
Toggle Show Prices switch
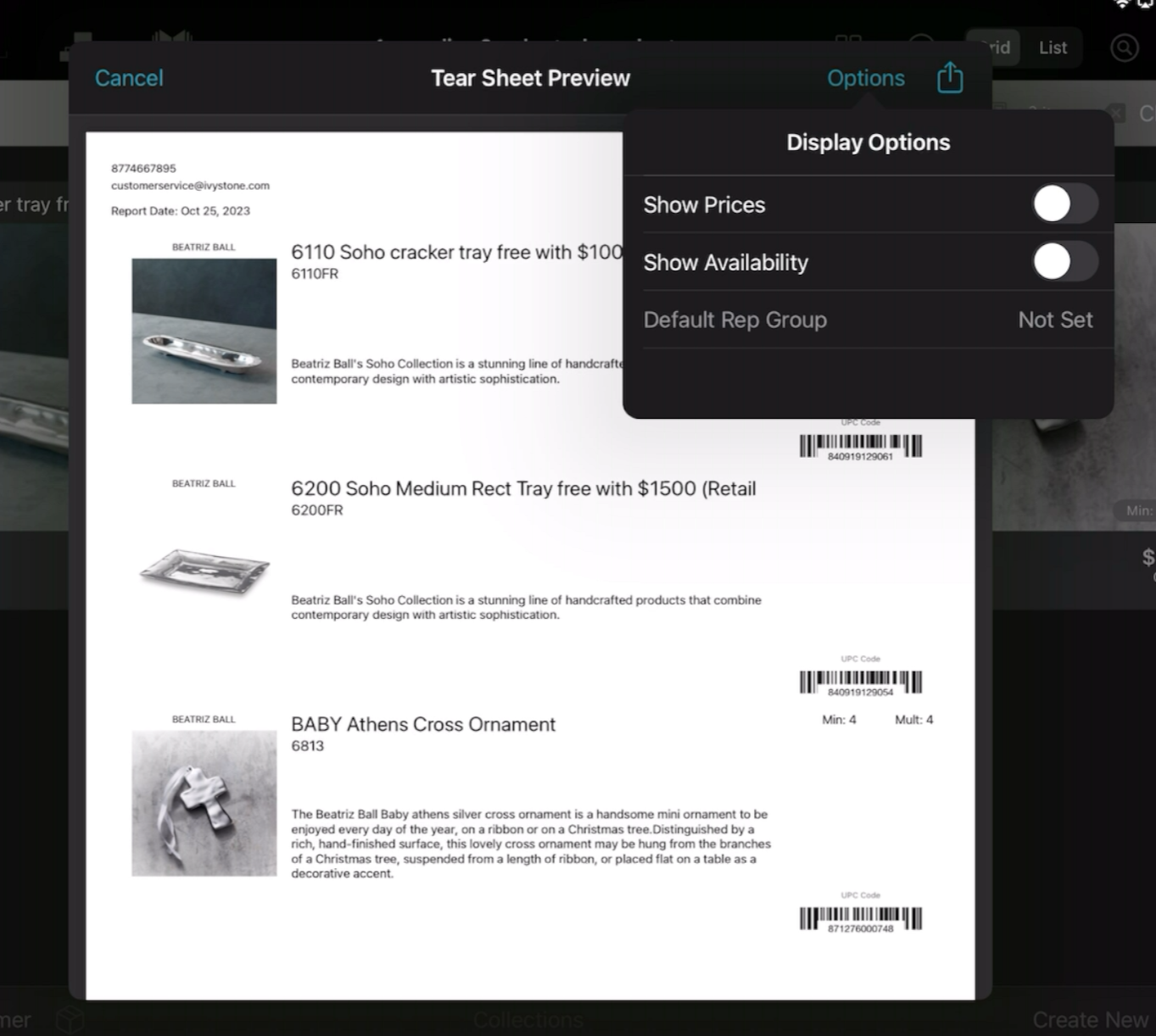[1065, 204]
